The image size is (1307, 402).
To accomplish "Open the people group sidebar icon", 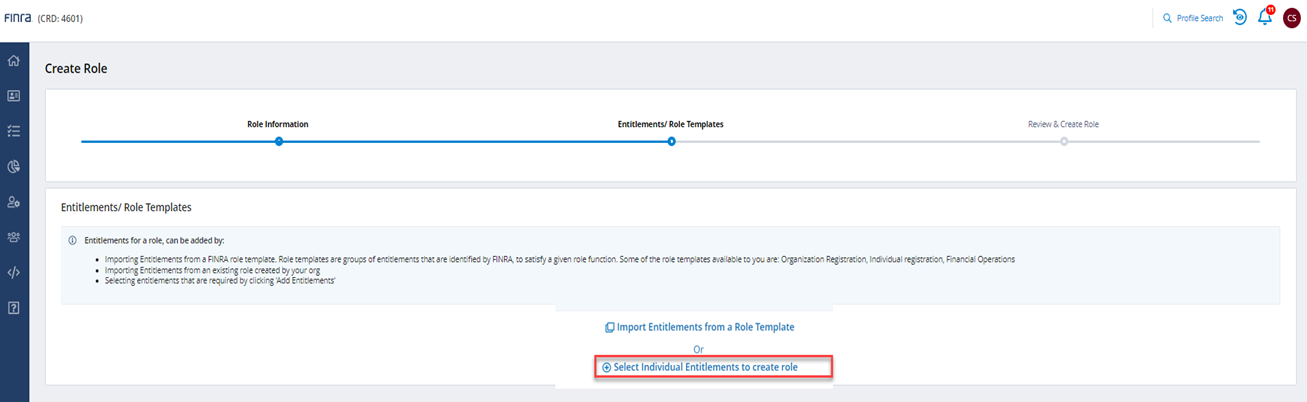I will point(14,237).
